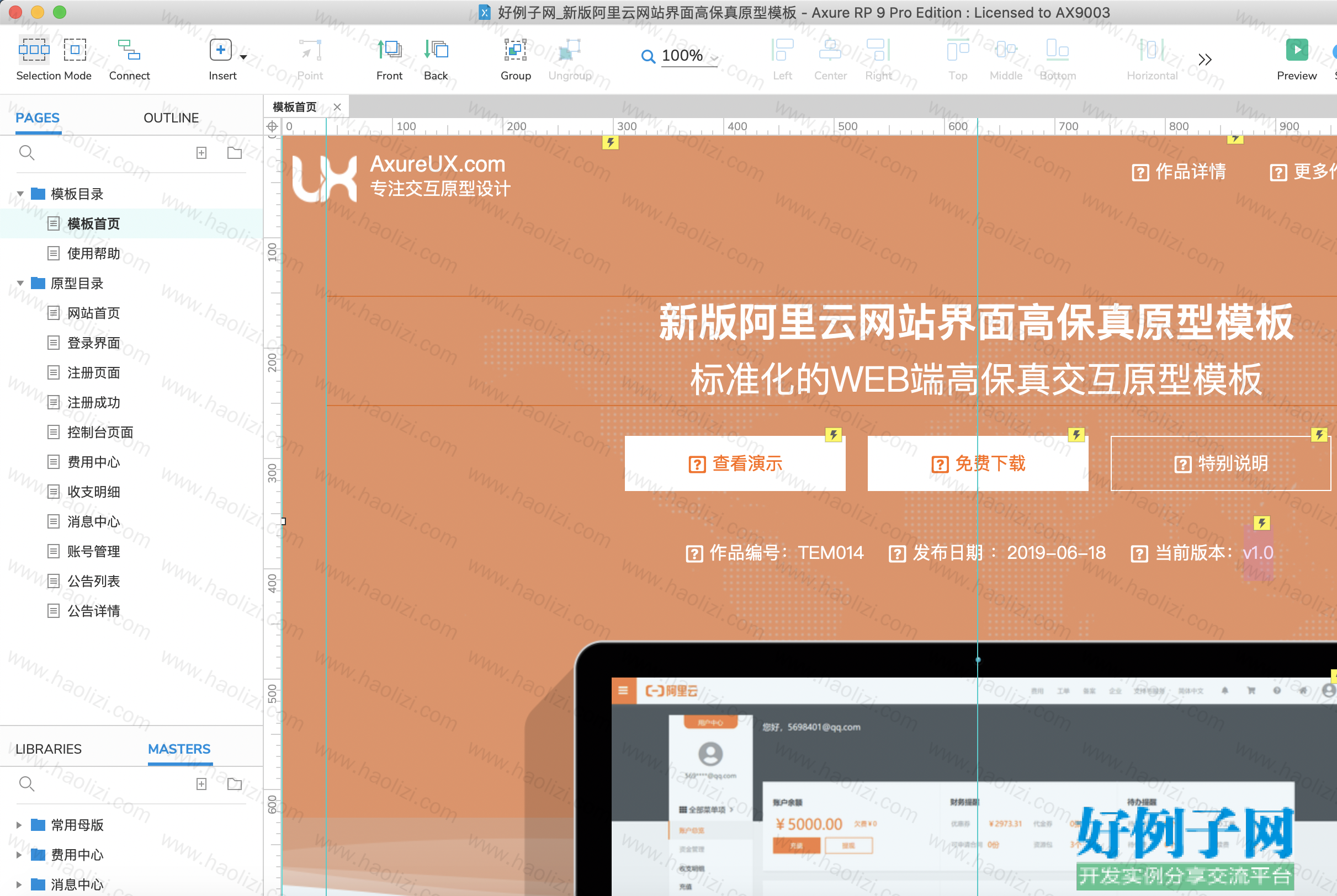Click the 免费下载 button on canvas

[x=978, y=463]
